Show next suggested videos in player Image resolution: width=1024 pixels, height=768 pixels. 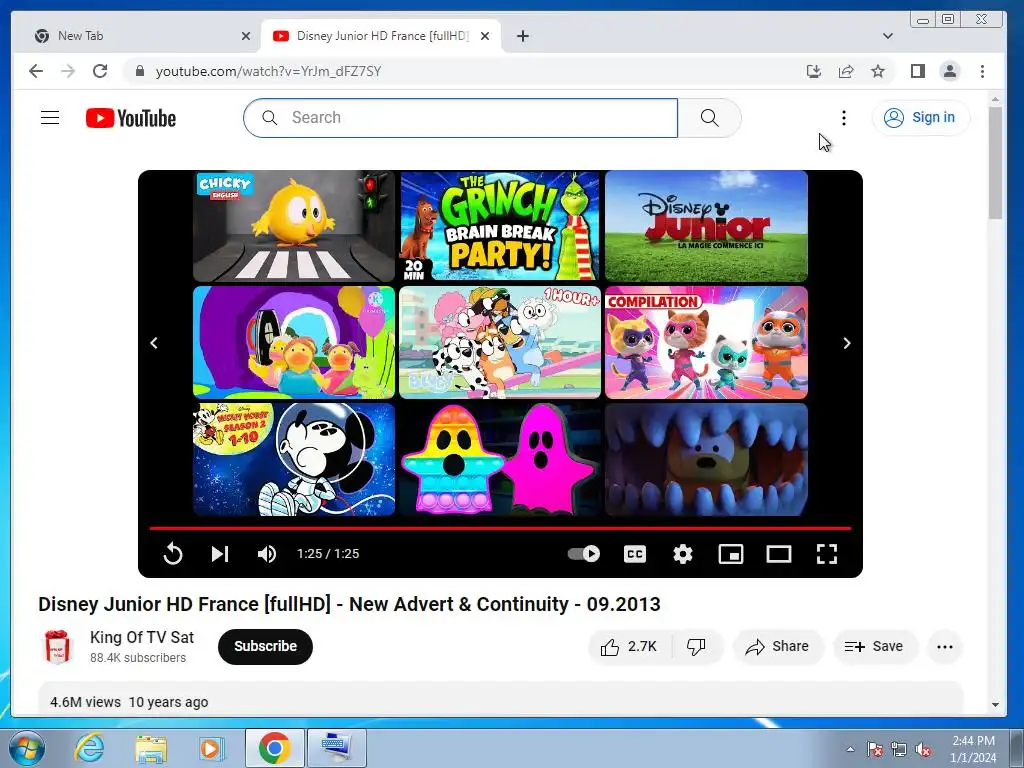click(x=847, y=343)
